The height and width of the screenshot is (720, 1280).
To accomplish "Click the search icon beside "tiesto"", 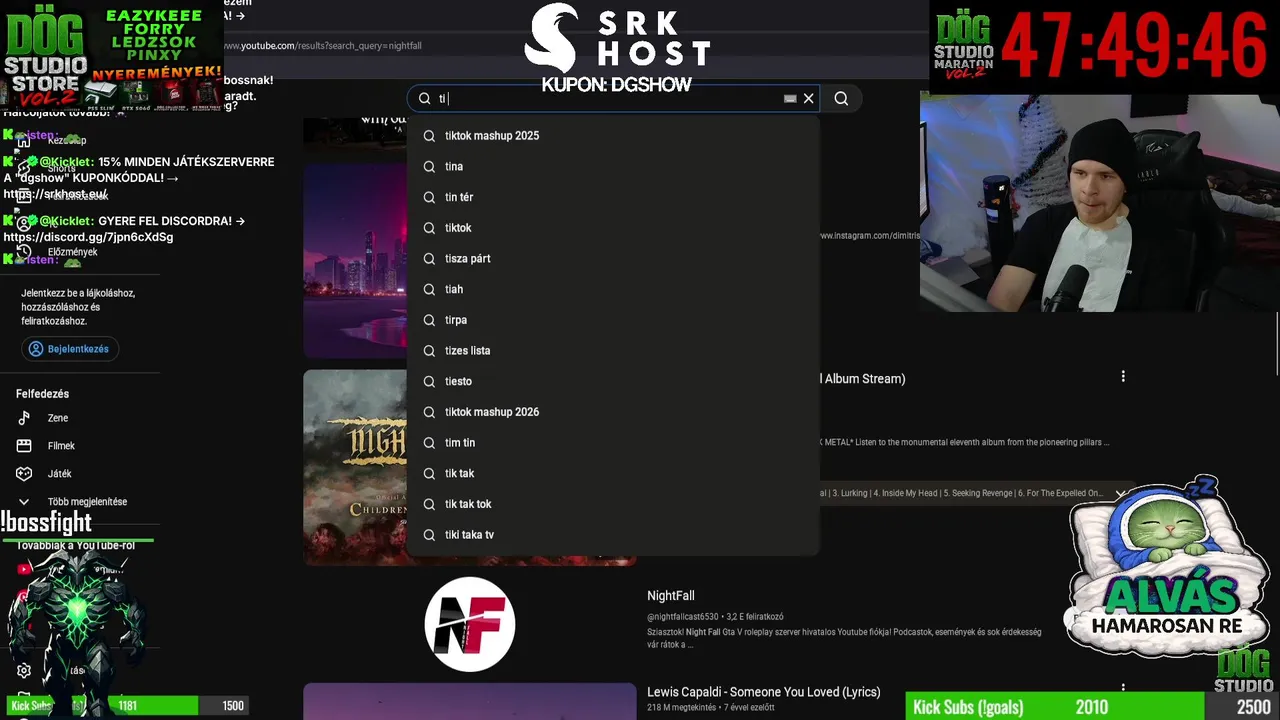I will [x=429, y=381].
